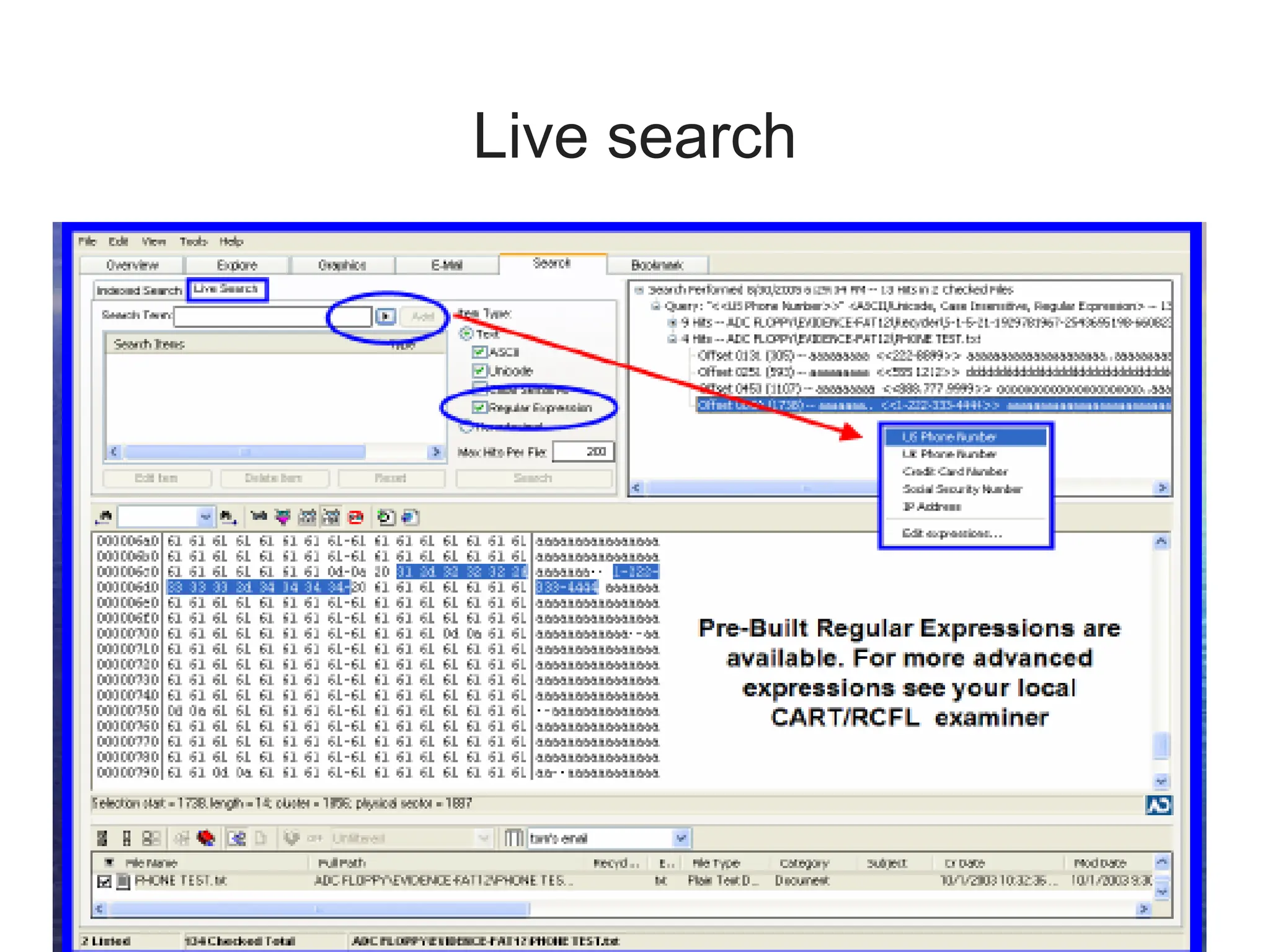Viewport: 1270px width, 952px height.
Task: Click the green-arrow viewer icon after the toolbar separator
Action: (x=386, y=516)
